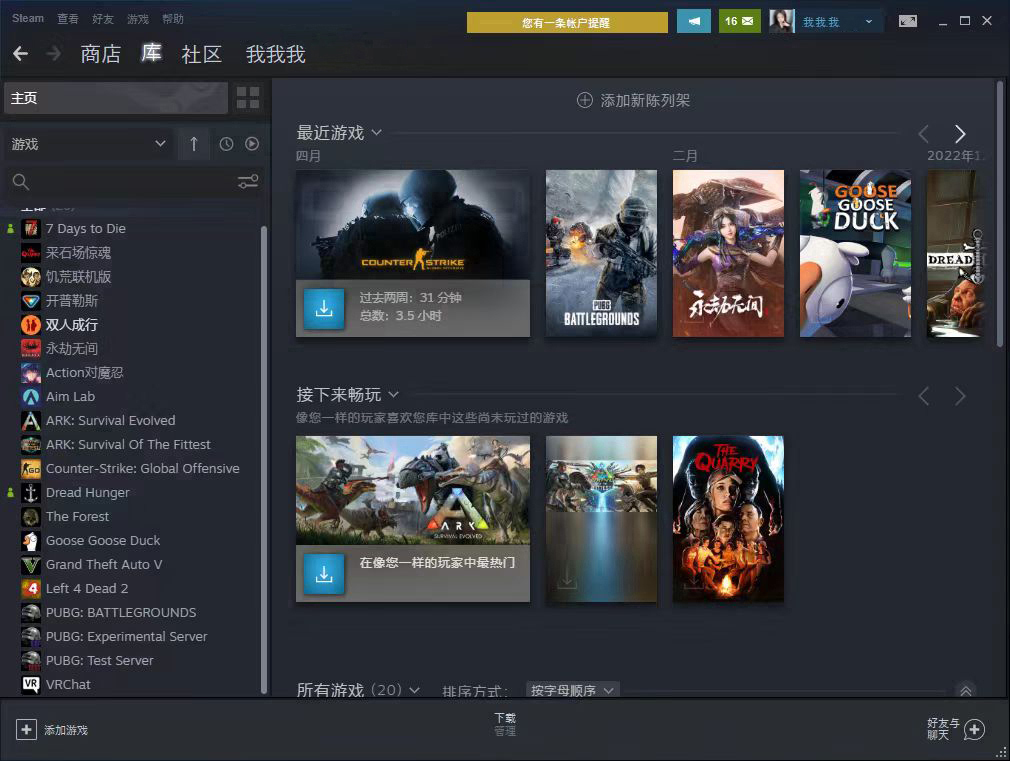This screenshot has height=761, width=1010.
Task: Go to the 商店 tab
Action: tap(100, 54)
